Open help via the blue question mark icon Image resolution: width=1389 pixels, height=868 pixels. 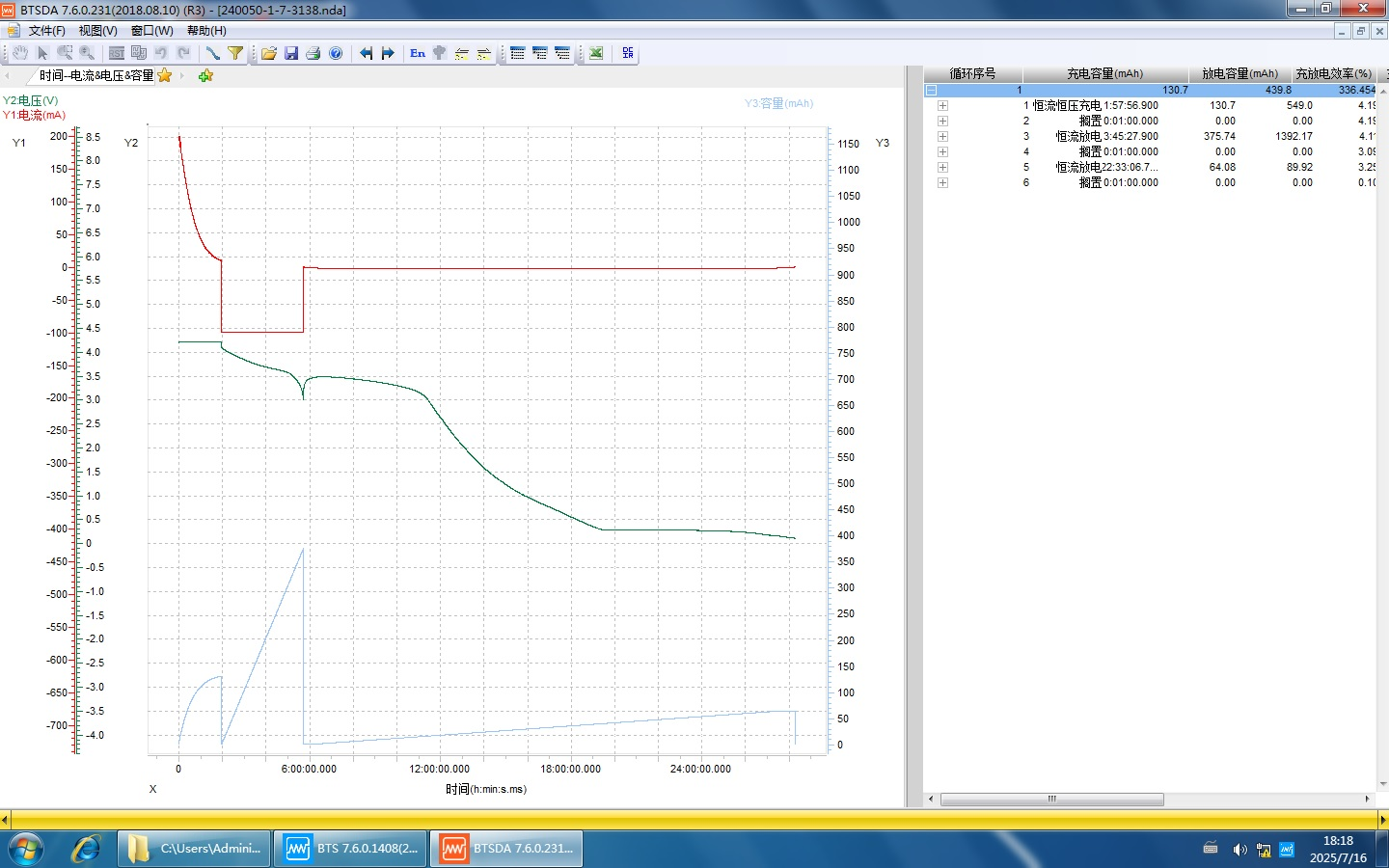pyautogui.click(x=336, y=53)
